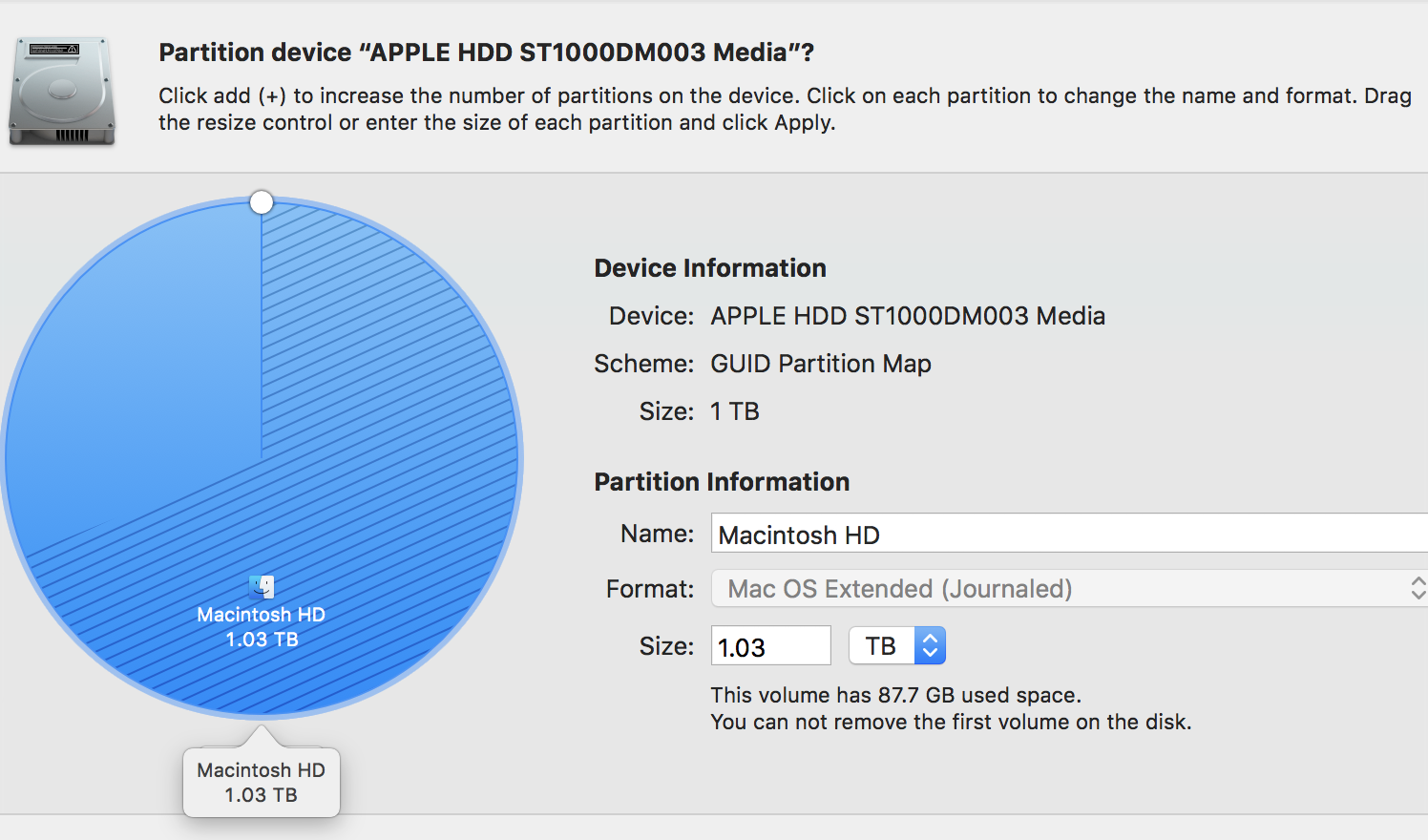Click the partition Name text field
The height and width of the screenshot is (840, 1428).
pyautogui.click(x=1069, y=534)
